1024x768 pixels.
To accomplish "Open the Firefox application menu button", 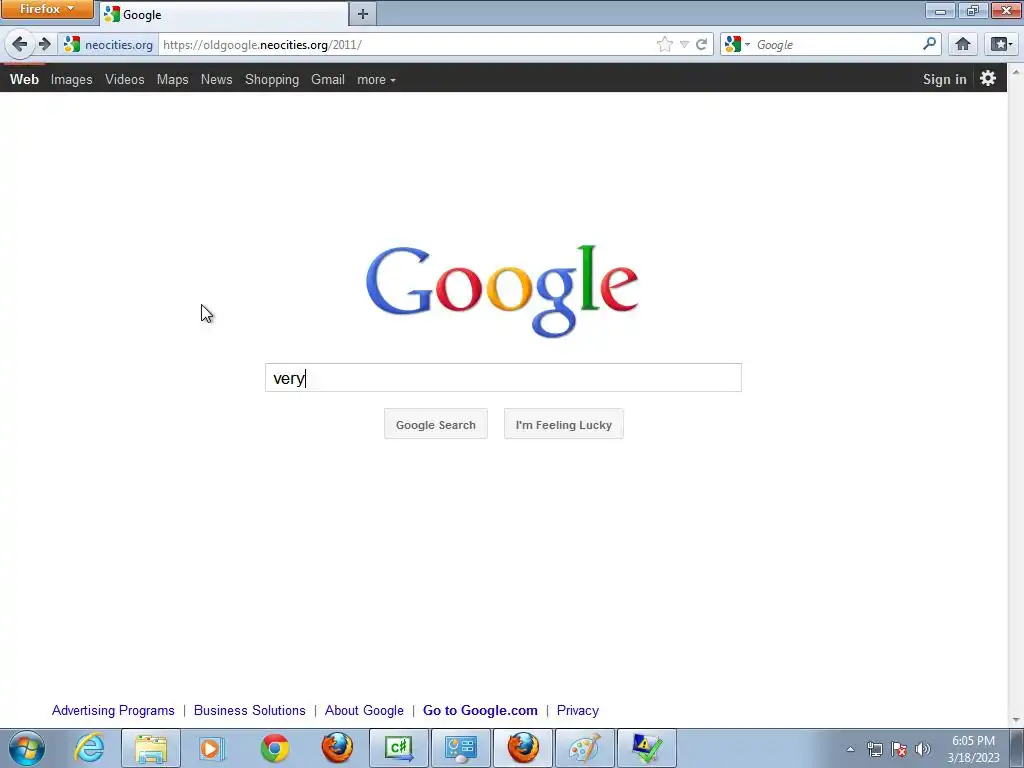I will [47, 9].
